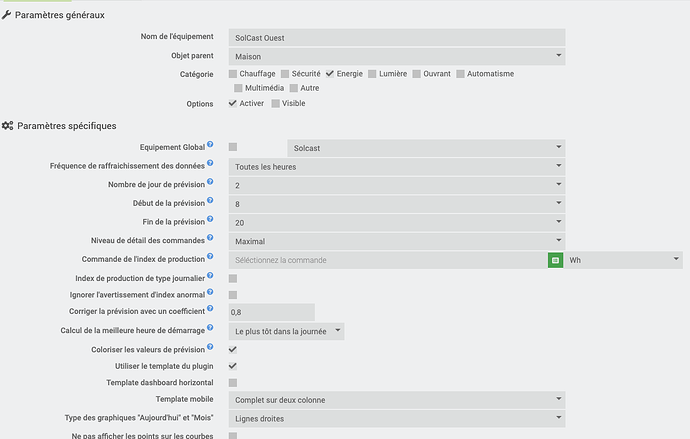Click help icon for Niveau de détail des commandes
The image size is (690, 439).
coord(210,238)
